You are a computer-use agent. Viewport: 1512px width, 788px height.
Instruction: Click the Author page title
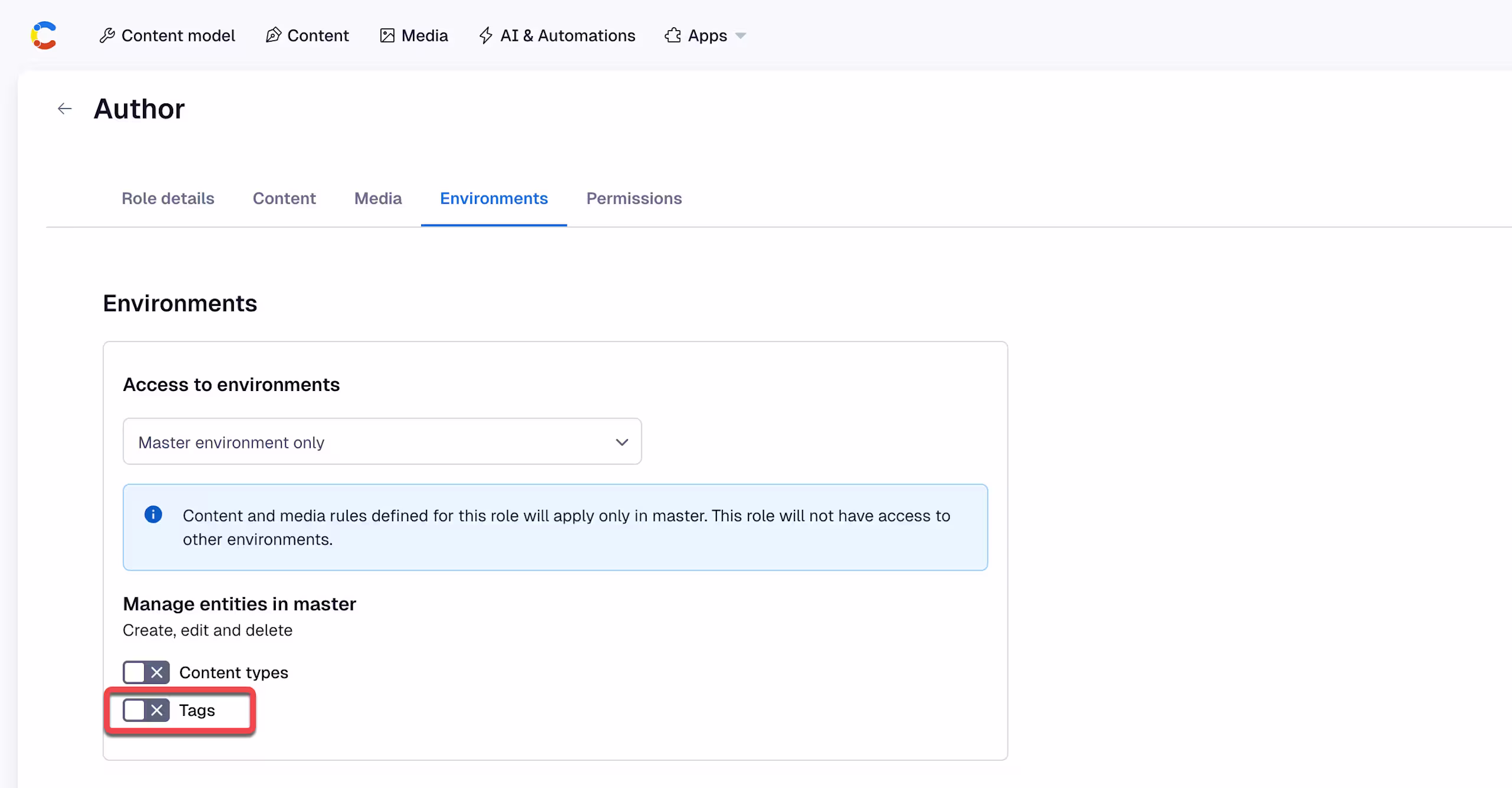(x=139, y=109)
